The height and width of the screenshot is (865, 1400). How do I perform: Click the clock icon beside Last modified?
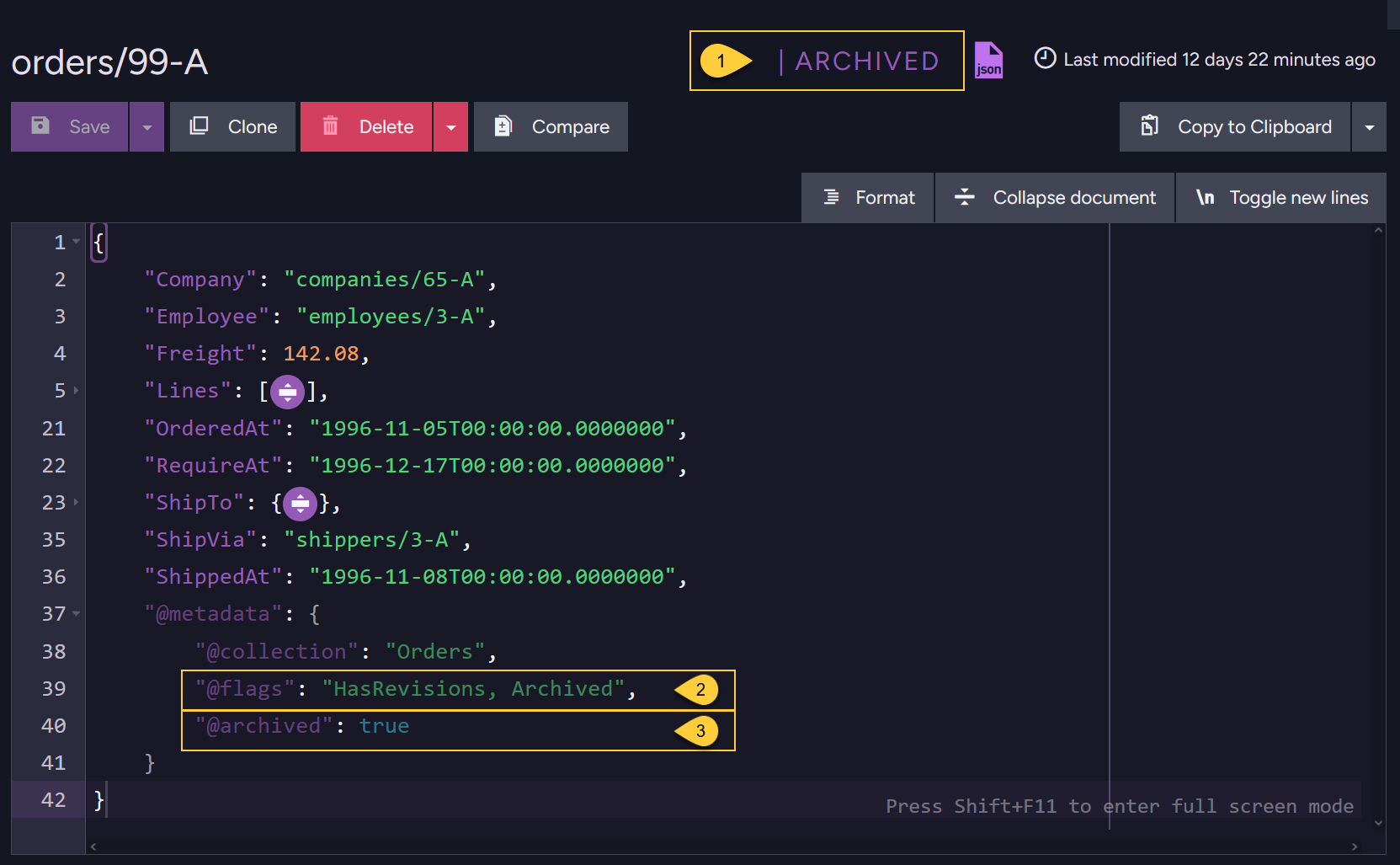coord(1045,58)
